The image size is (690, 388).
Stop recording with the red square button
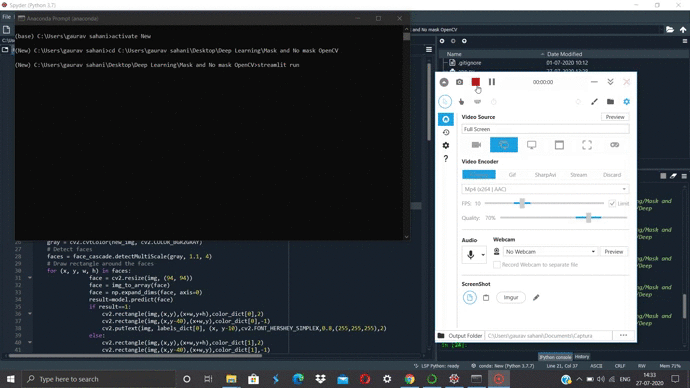click(x=476, y=82)
